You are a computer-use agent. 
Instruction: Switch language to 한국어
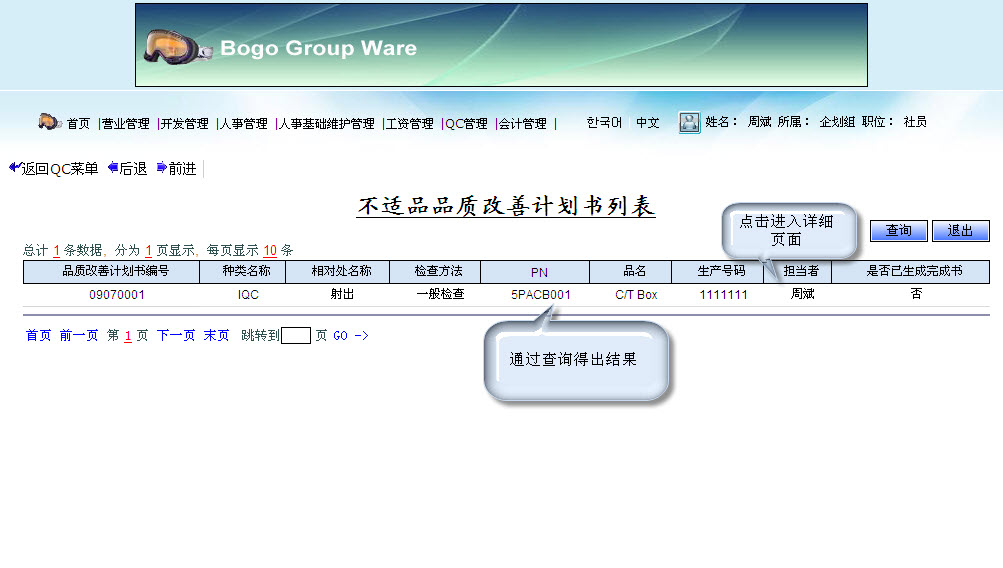(x=604, y=123)
